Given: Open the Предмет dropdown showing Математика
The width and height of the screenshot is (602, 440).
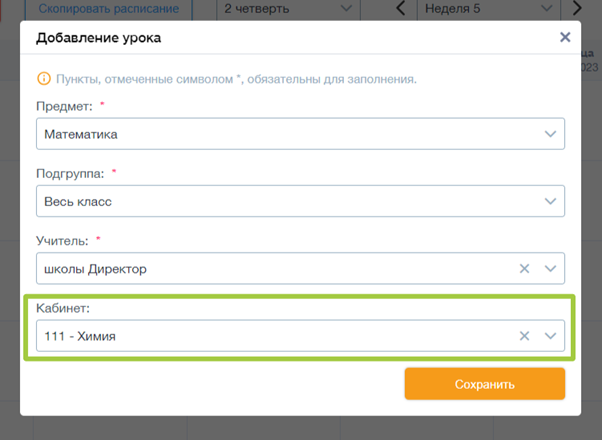Looking at the screenshot, I should tap(300, 134).
